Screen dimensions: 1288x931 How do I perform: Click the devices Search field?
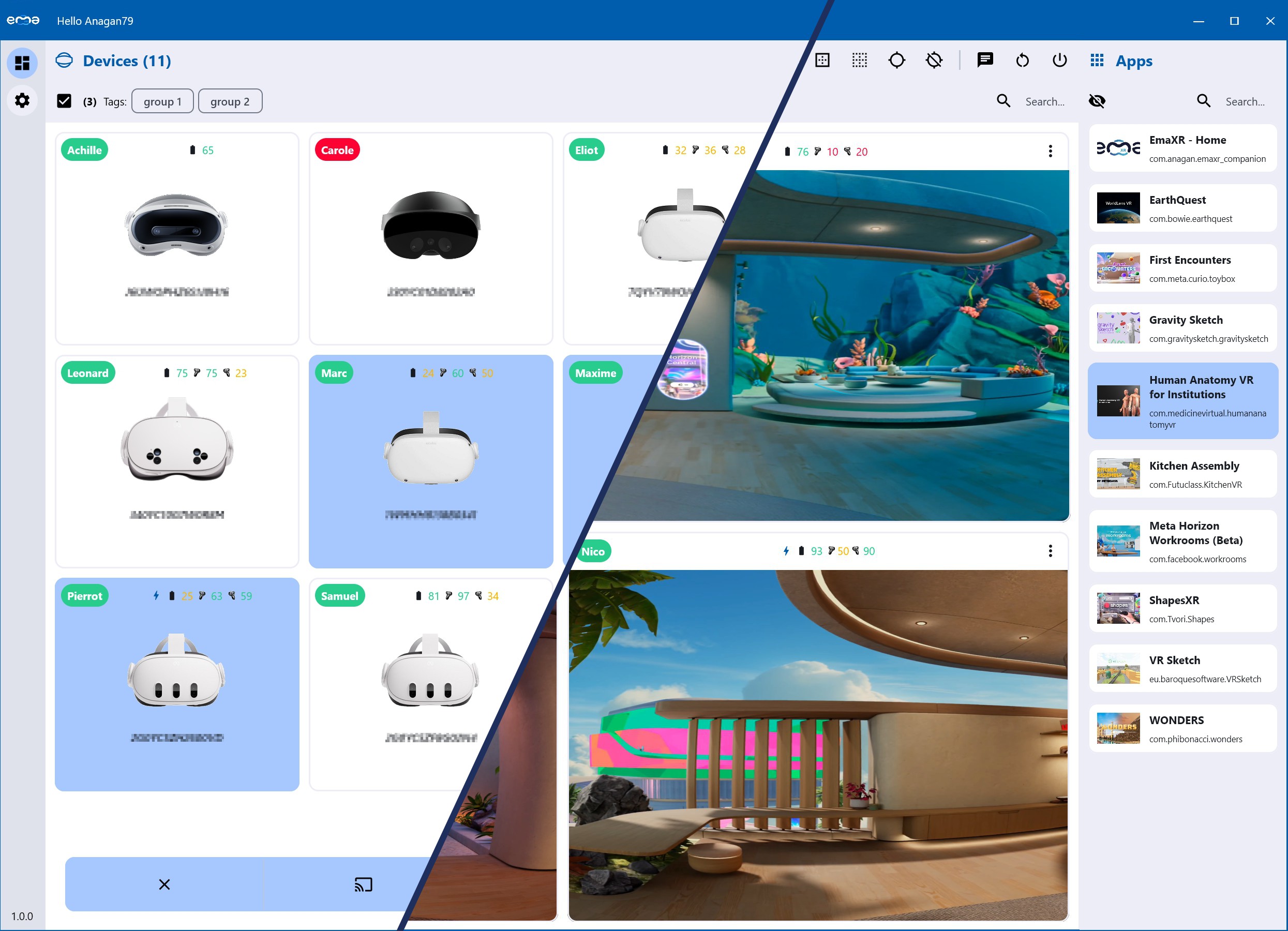click(x=1044, y=101)
